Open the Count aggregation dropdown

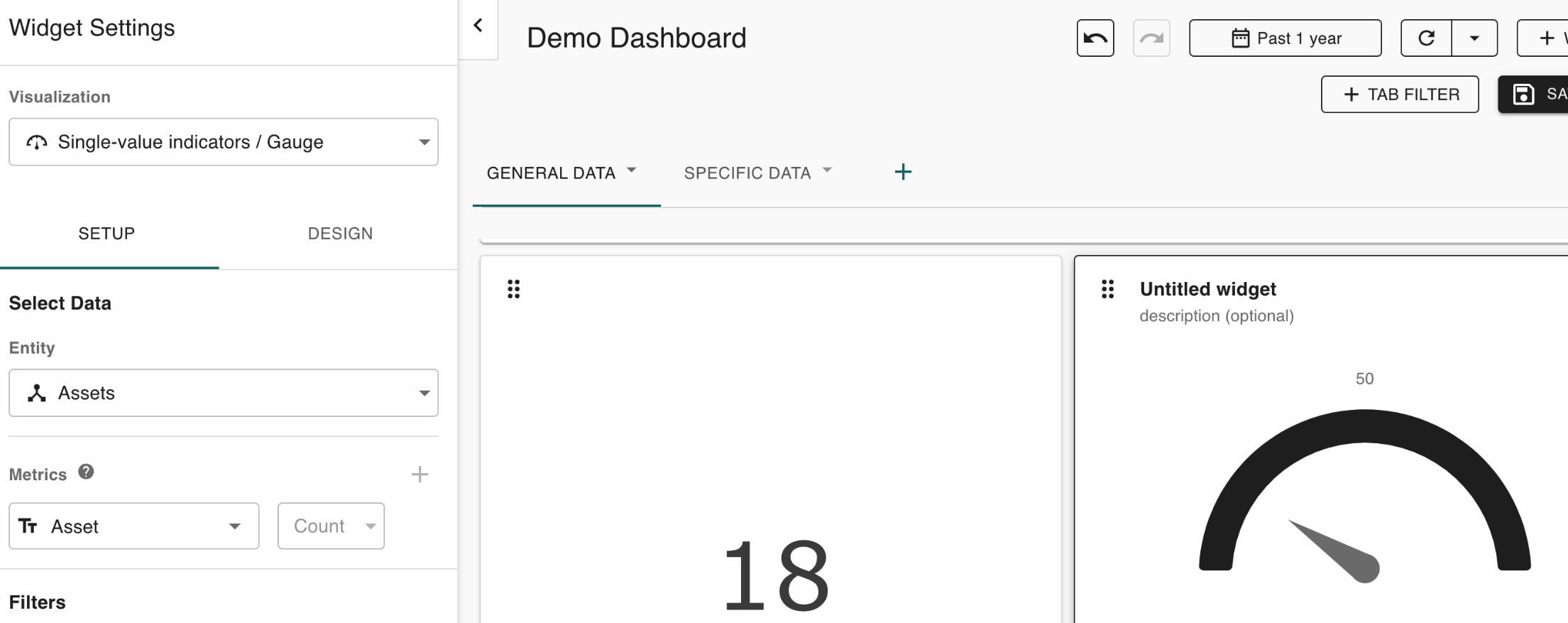331,526
